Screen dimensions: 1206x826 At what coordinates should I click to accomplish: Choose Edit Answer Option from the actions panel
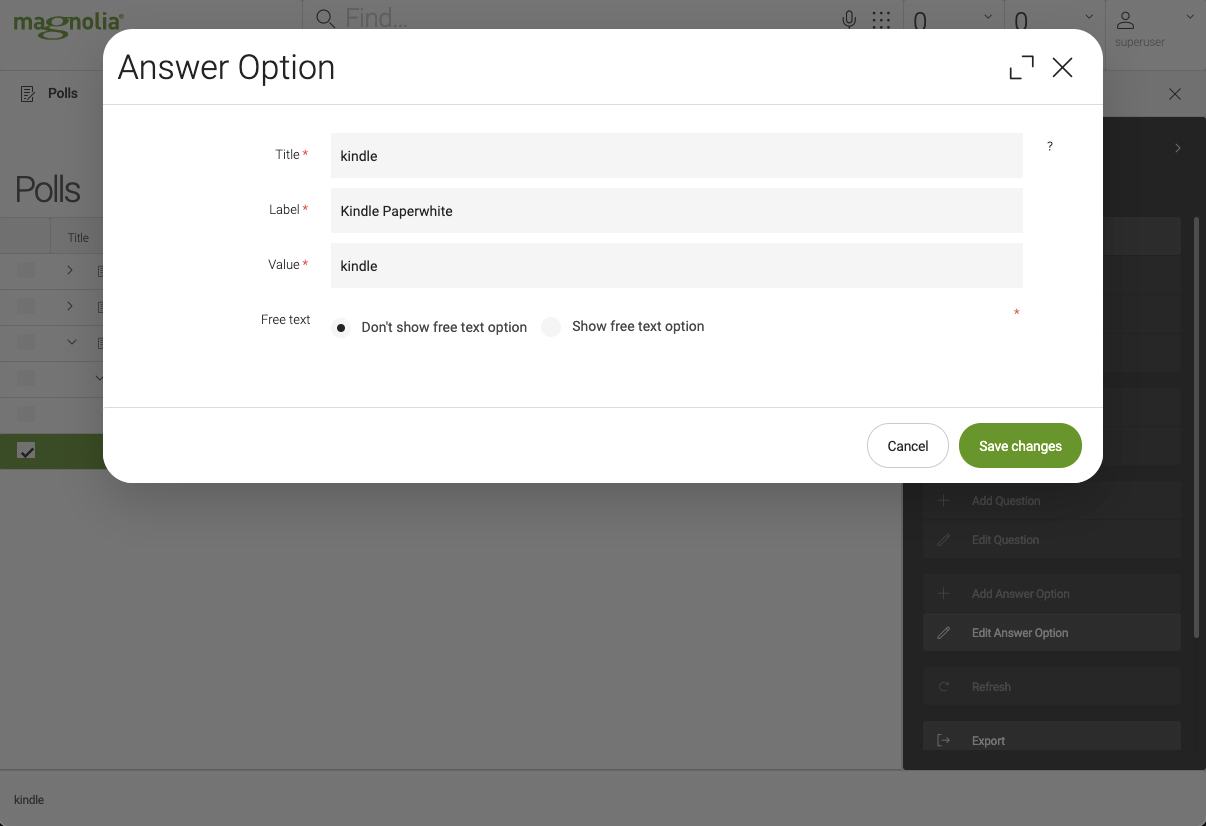point(1020,632)
